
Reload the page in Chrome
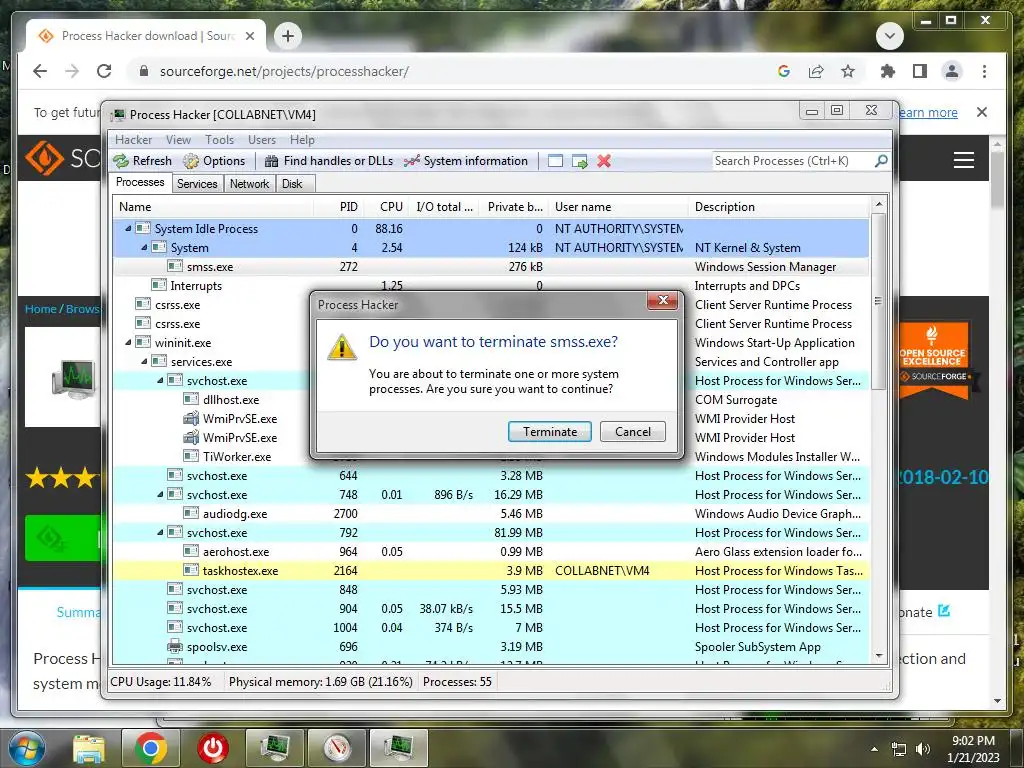pyautogui.click(x=104, y=71)
